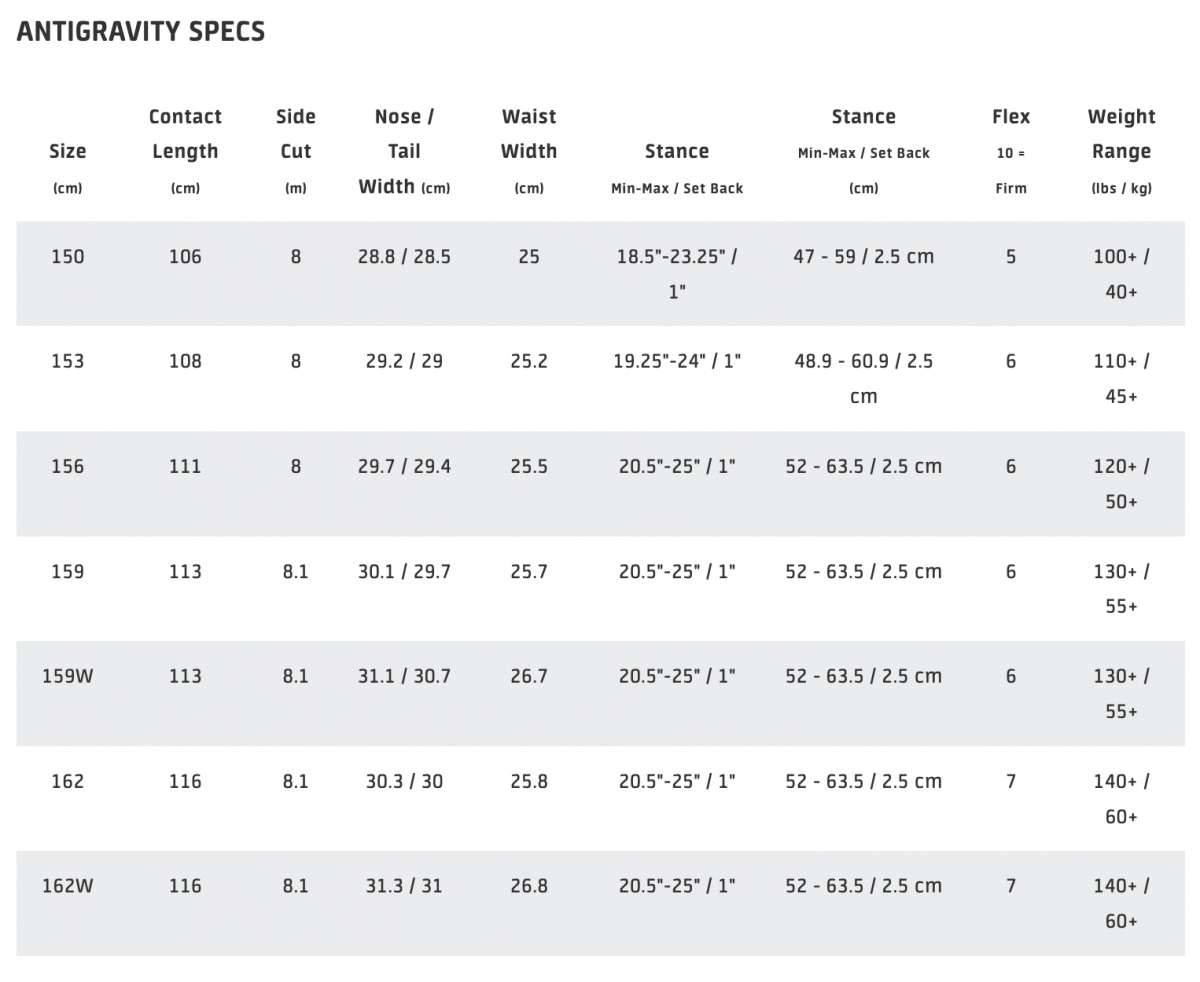Click the 120+ / 50+ weight cell
The height and width of the screenshot is (982, 1200).
point(1121,484)
